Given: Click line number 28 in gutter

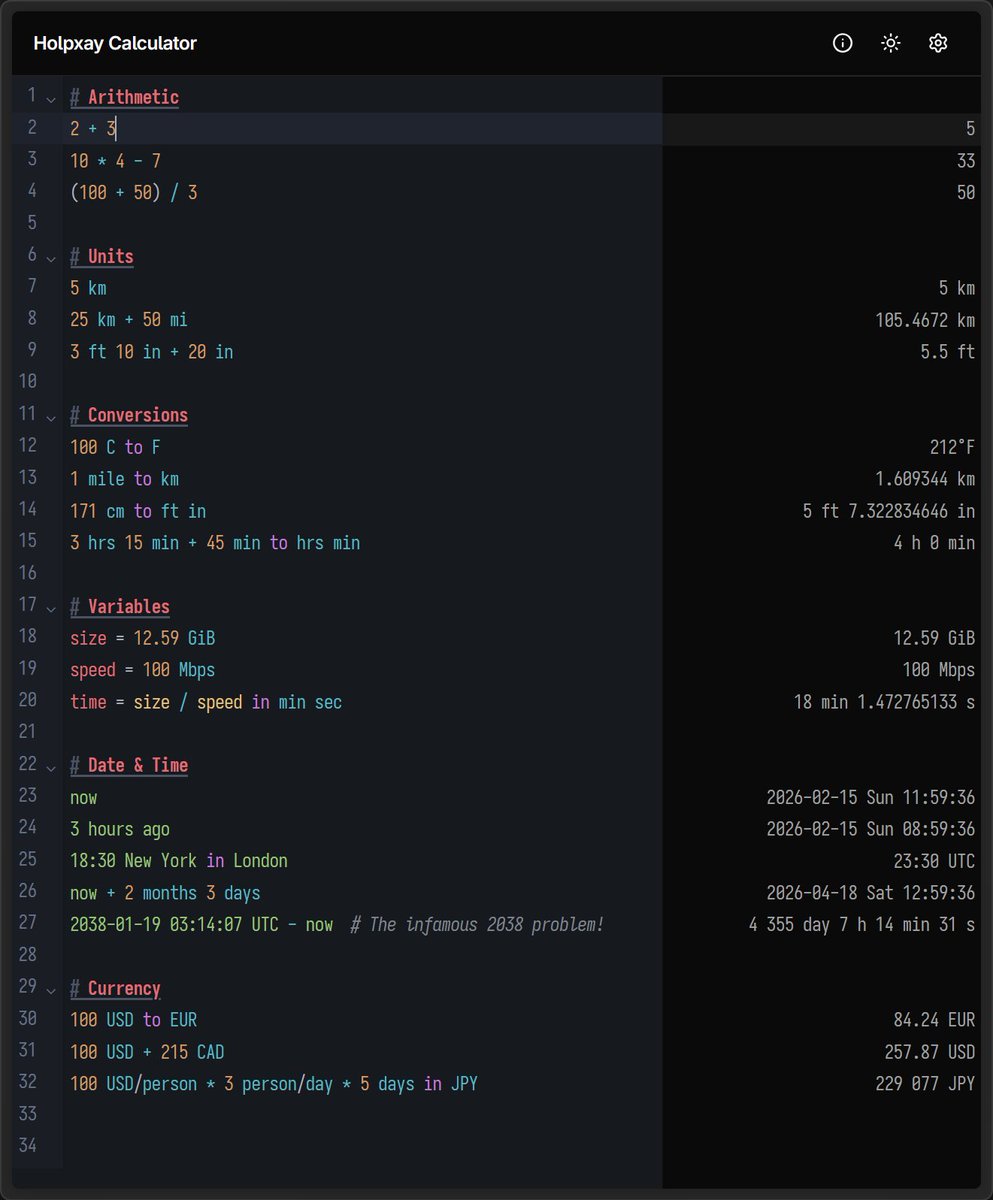Looking at the screenshot, I should pyautogui.click(x=27, y=956).
